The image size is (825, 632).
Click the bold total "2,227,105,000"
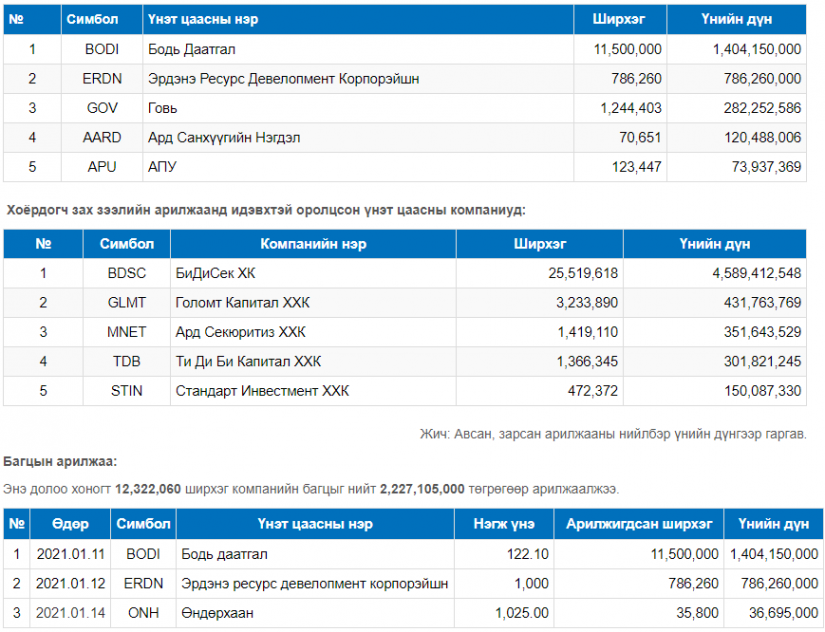click(422, 489)
